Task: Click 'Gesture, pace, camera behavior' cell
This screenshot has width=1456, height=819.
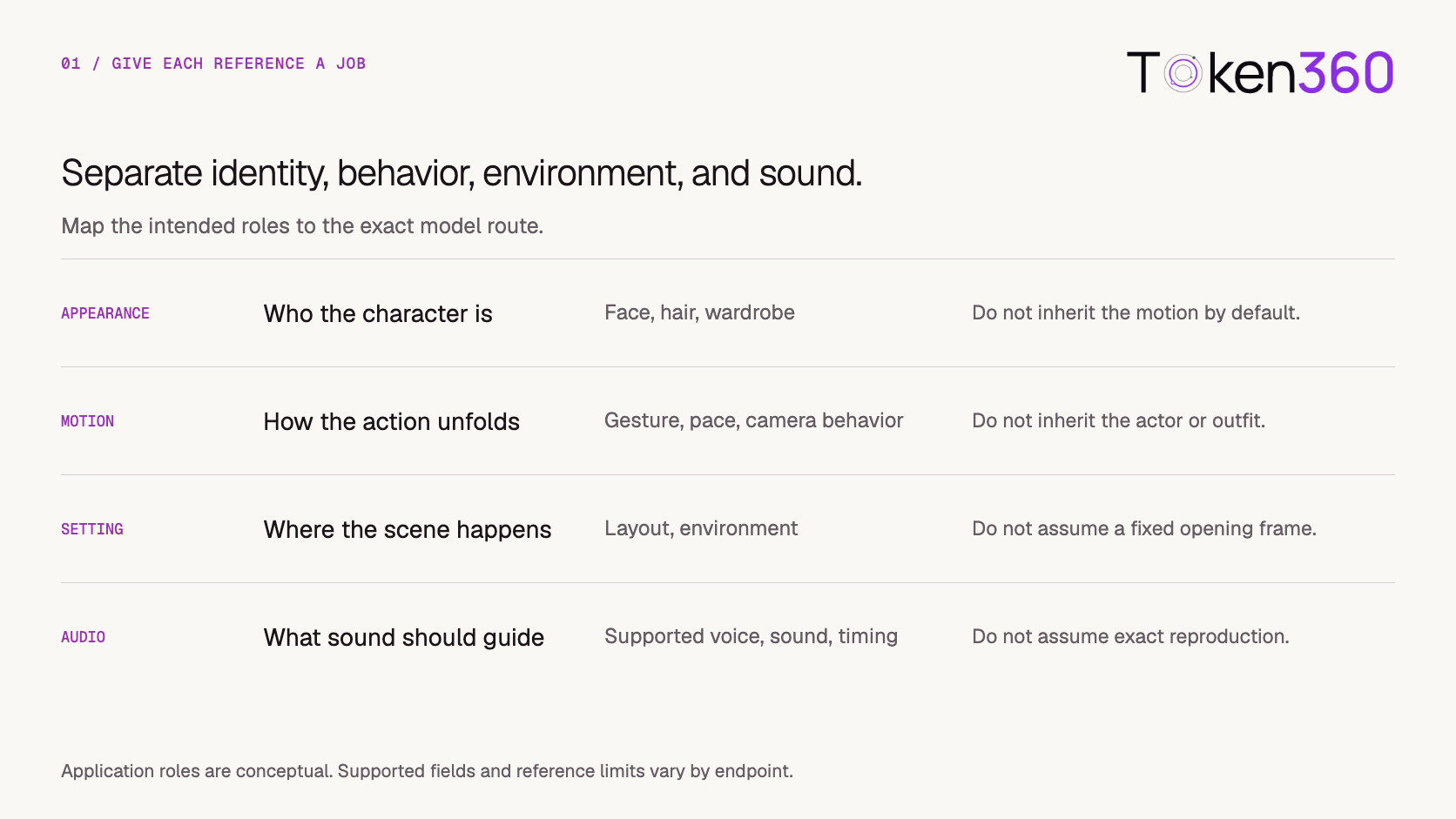Action: tap(753, 420)
